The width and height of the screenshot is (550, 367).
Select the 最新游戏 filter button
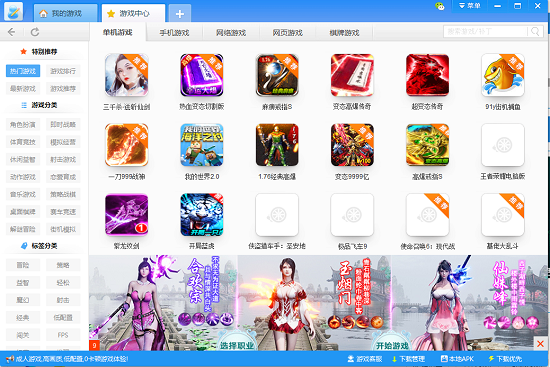[23, 89]
